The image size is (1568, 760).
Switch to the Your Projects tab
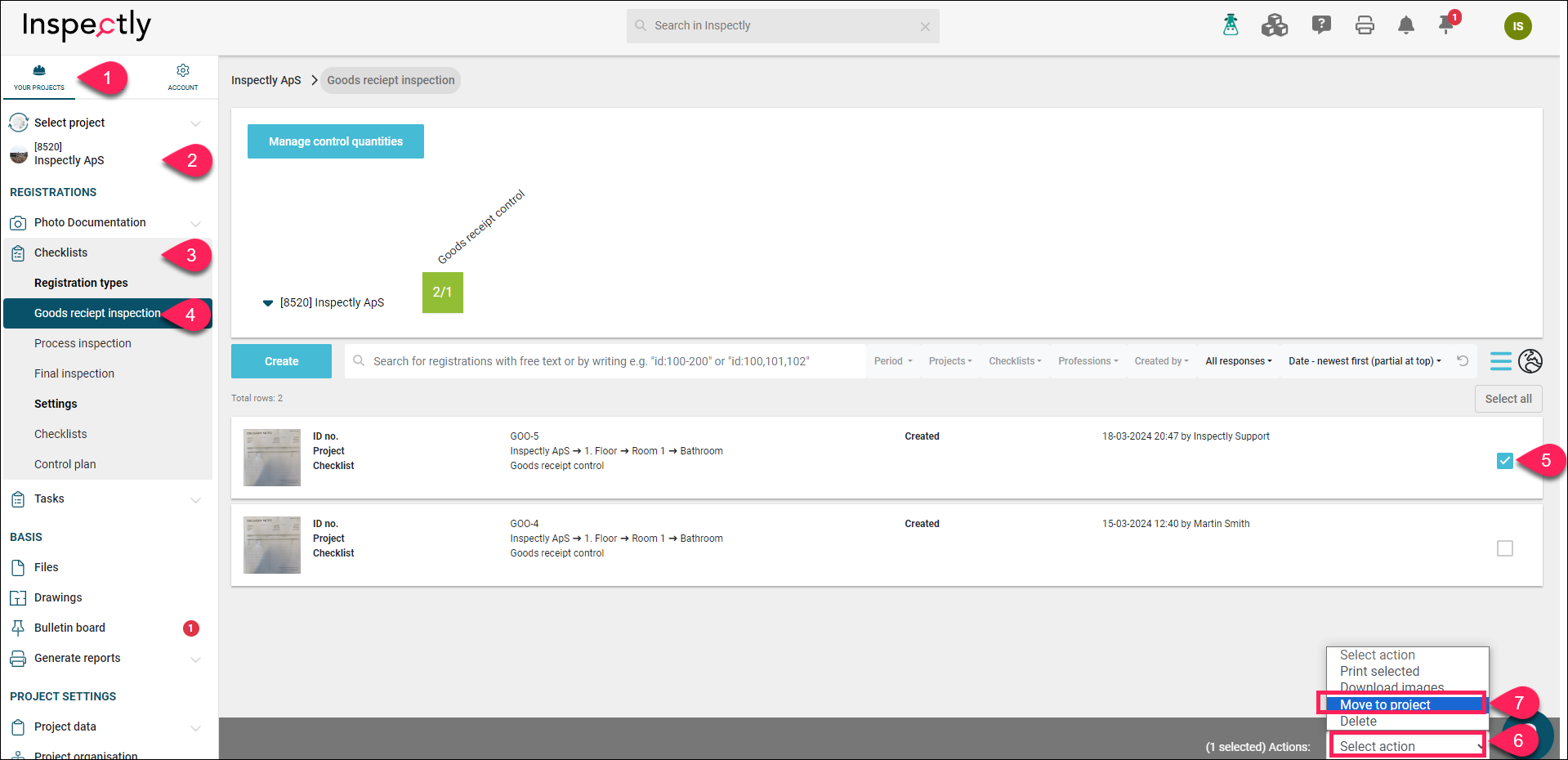(x=39, y=78)
